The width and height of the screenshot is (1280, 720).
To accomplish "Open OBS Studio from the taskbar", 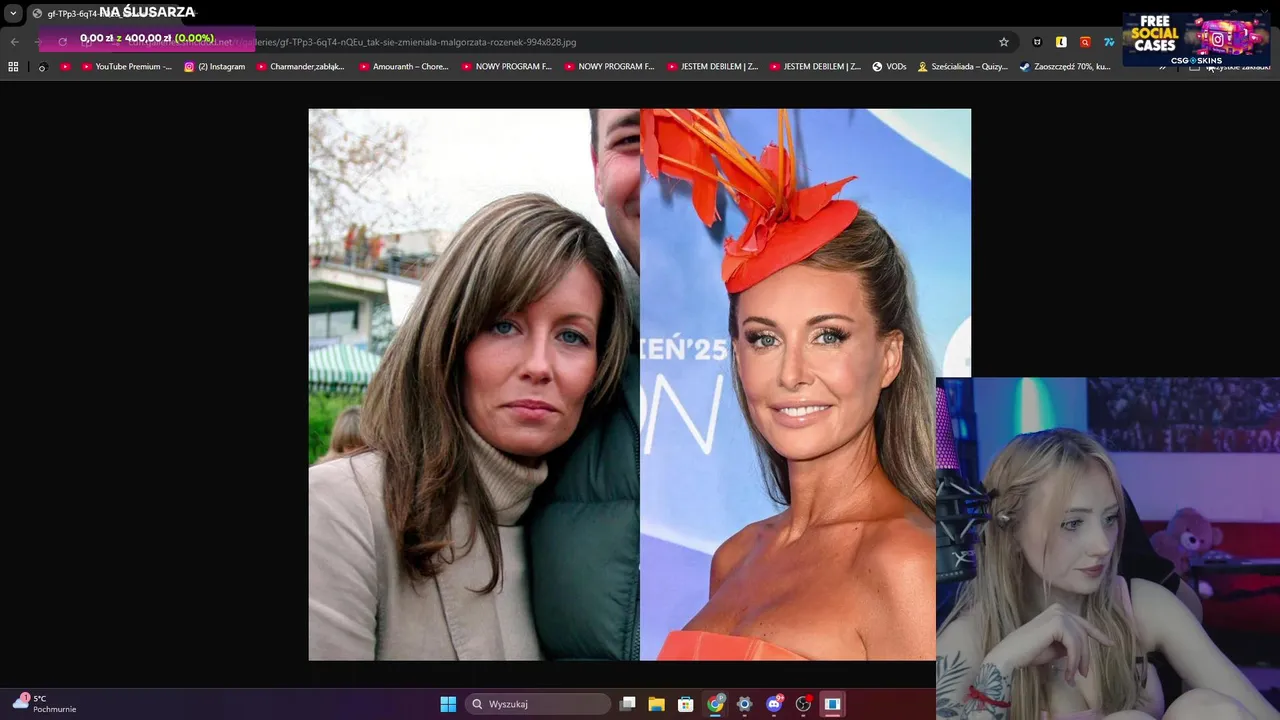I will pos(803,704).
